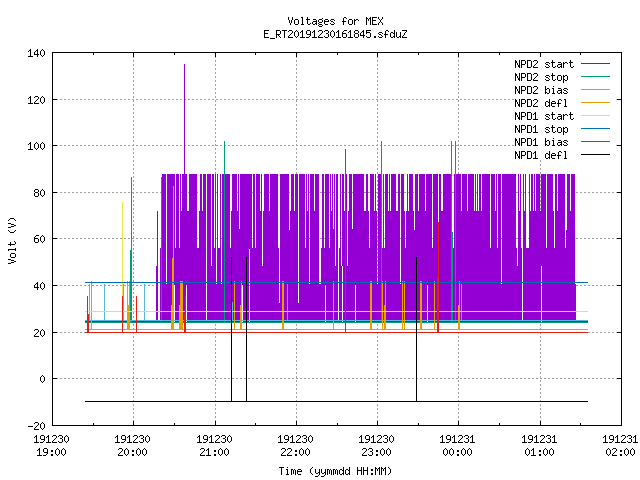Click the Volt (V) y-axis label

click(x=12, y=240)
